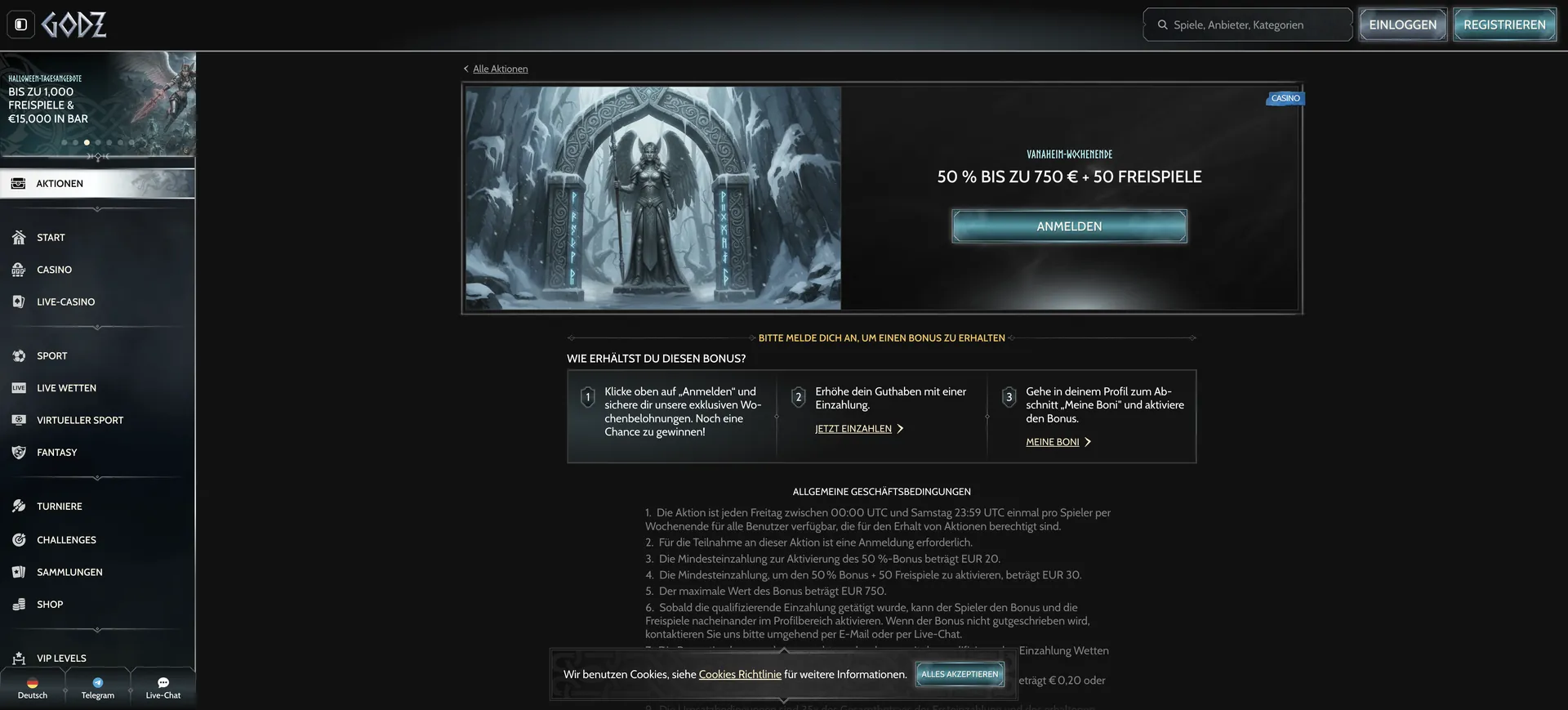Open the Deutsch language selector
The image size is (1568, 710).
(33, 688)
